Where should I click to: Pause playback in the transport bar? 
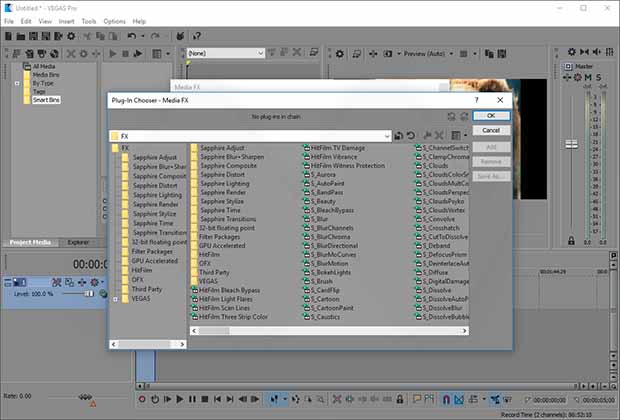pyautogui.click(x=192, y=399)
